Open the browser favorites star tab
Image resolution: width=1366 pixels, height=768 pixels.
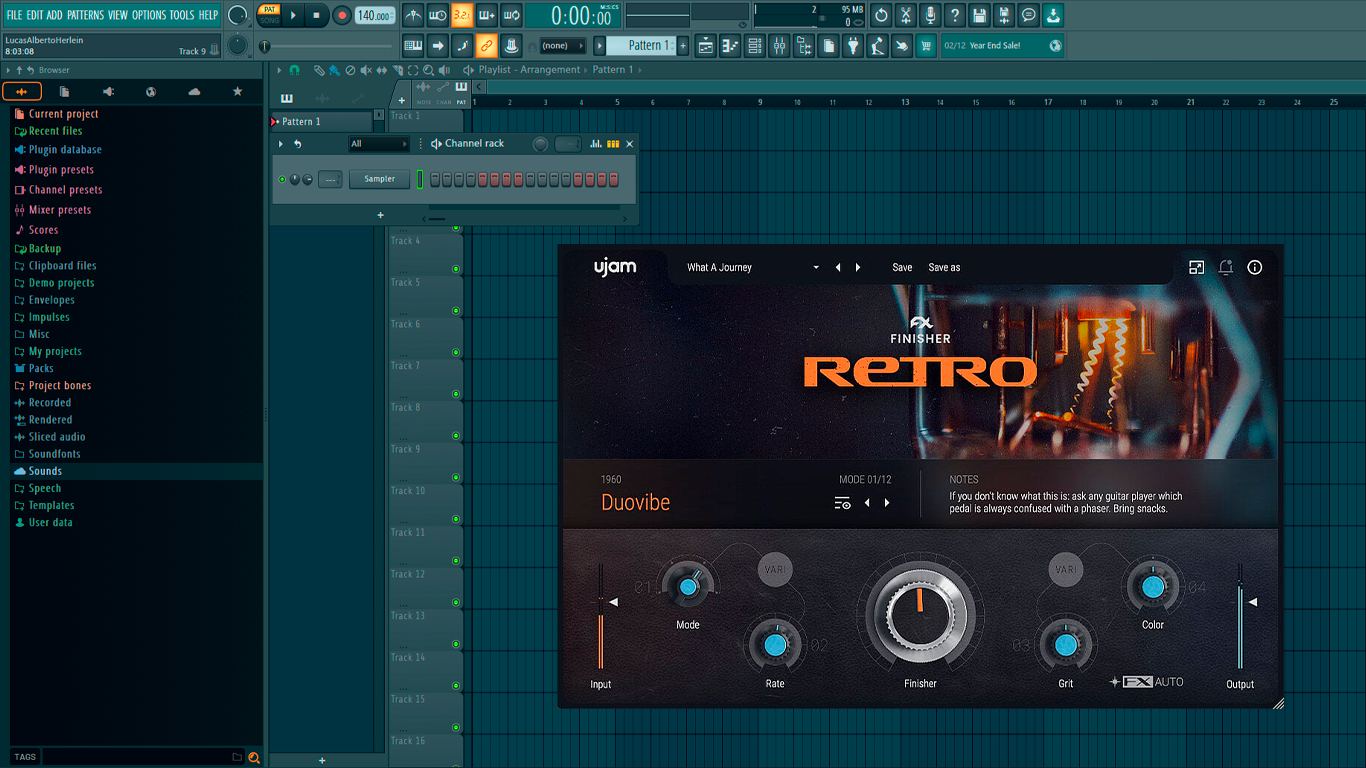tap(237, 92)
